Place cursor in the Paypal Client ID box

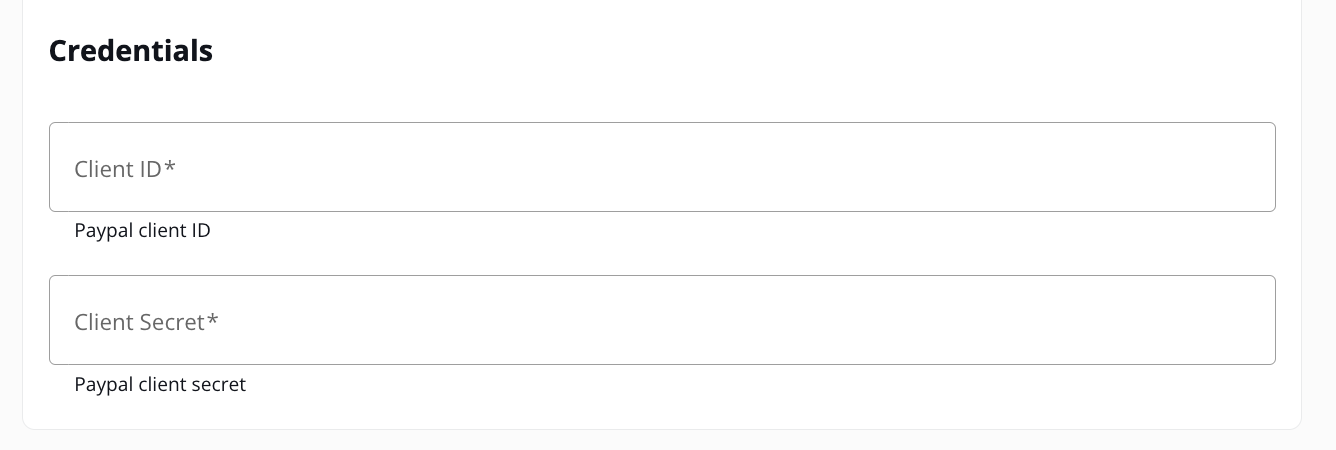click(662, 167)
